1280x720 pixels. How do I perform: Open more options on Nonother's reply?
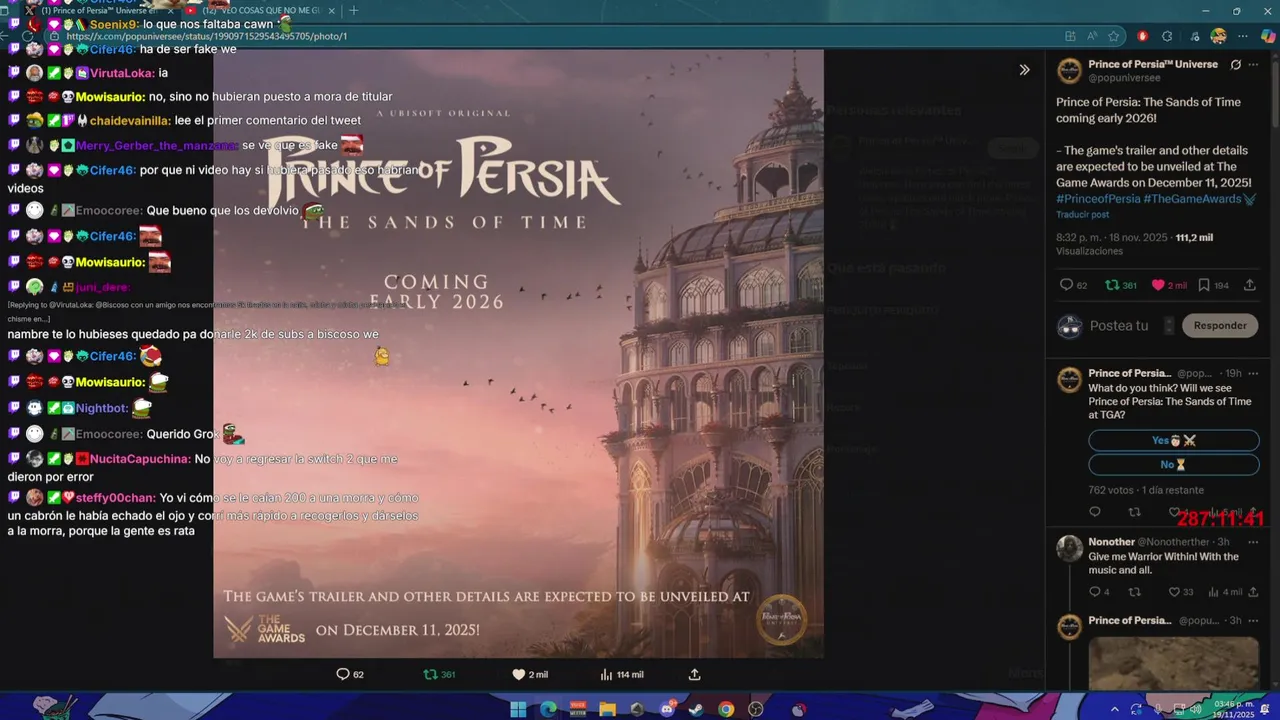click(x=1253, y=542)
